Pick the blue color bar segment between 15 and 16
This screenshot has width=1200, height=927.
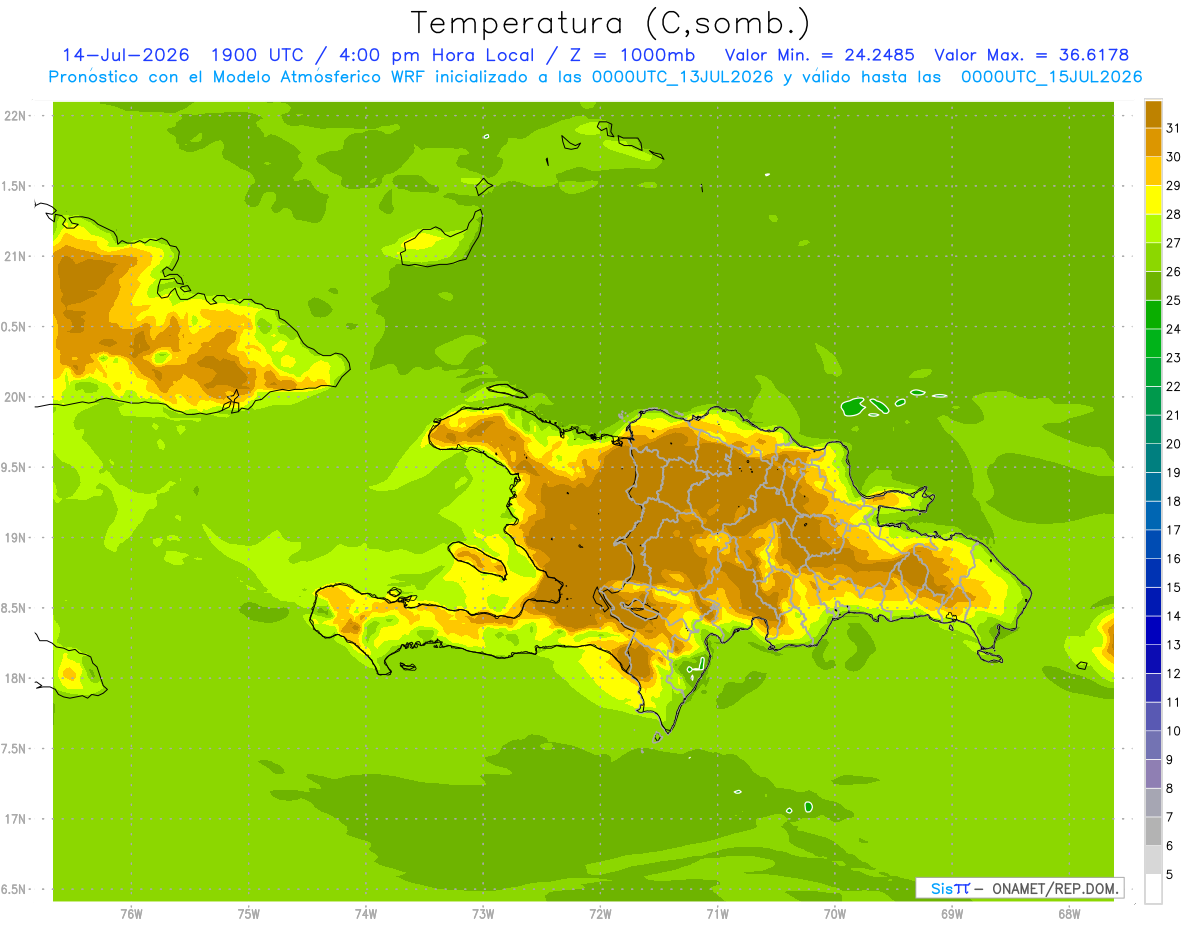click(1153, 573)
